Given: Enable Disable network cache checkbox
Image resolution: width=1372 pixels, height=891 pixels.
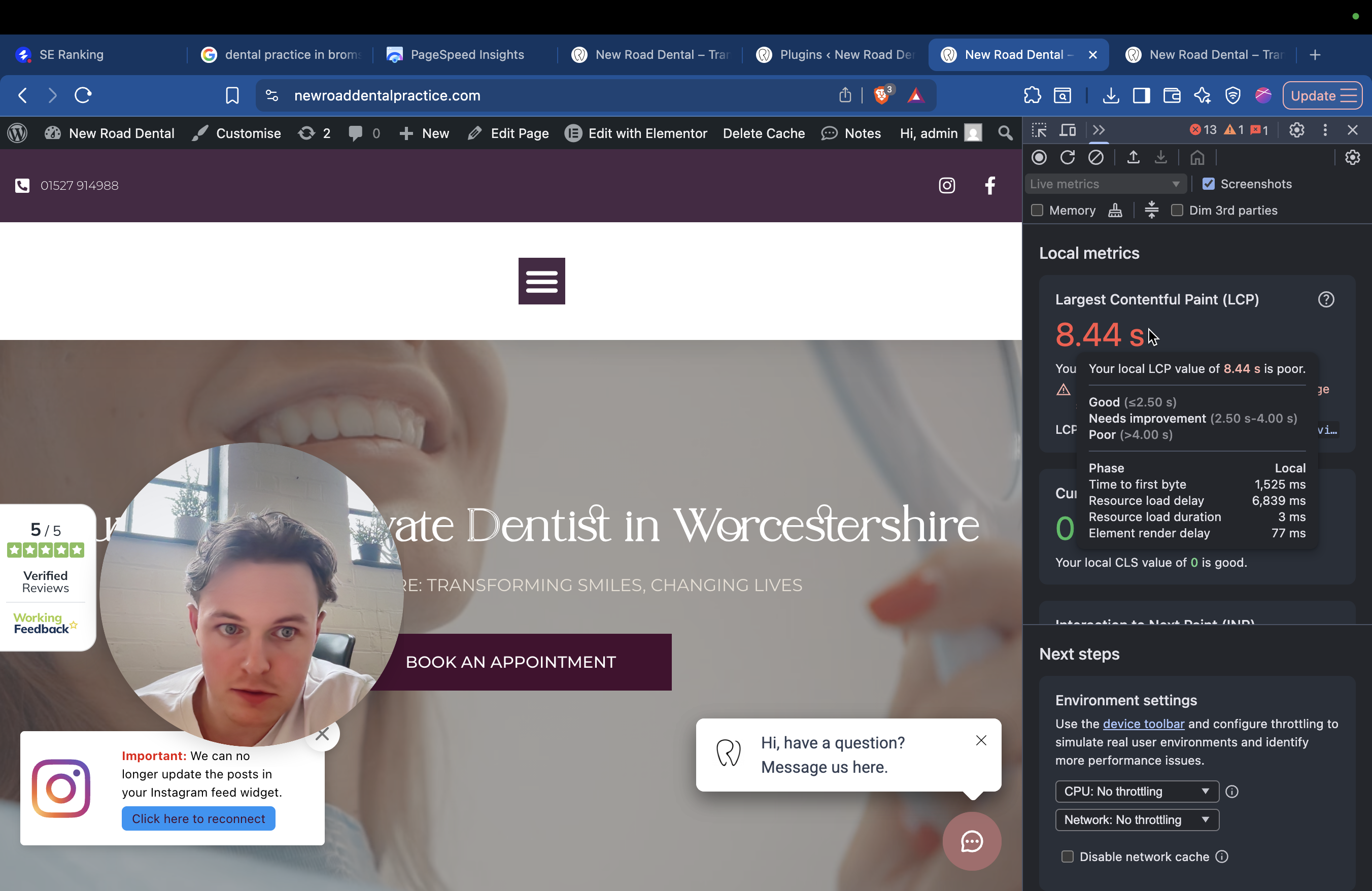Looking at the screenshot, I should 1067,856.
